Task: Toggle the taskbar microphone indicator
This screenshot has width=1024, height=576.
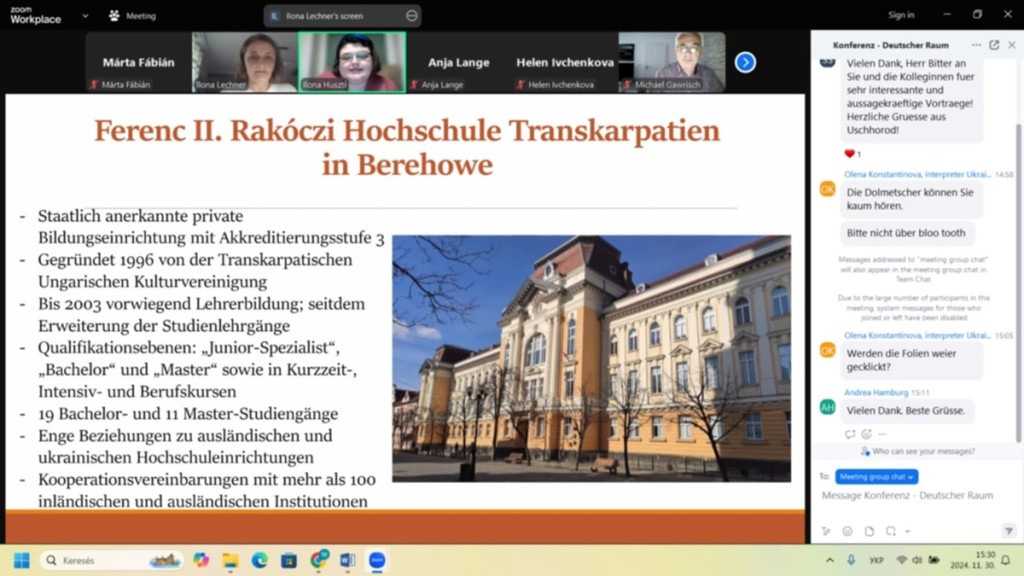Action: point(851,560)
